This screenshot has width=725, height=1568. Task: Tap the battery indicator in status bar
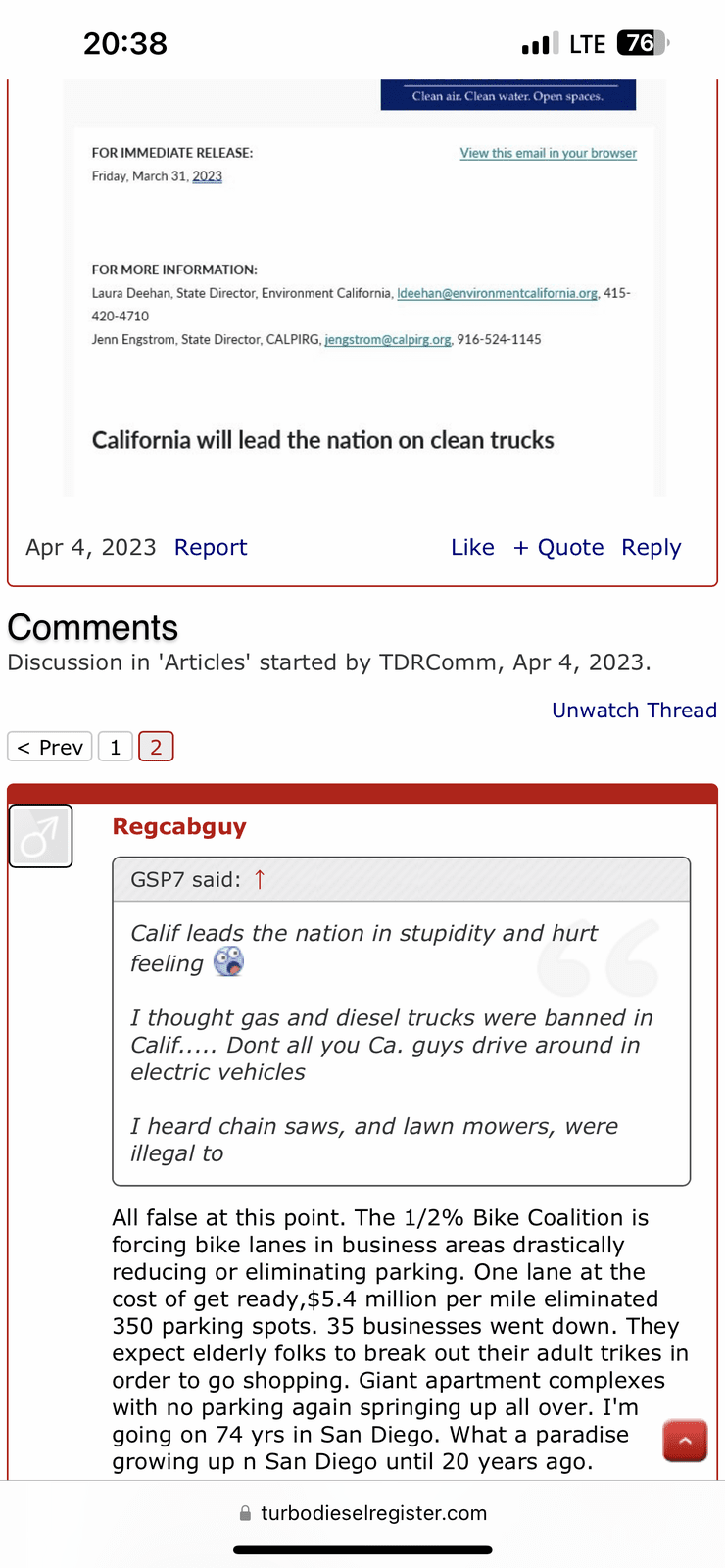[x=643, y=43]
